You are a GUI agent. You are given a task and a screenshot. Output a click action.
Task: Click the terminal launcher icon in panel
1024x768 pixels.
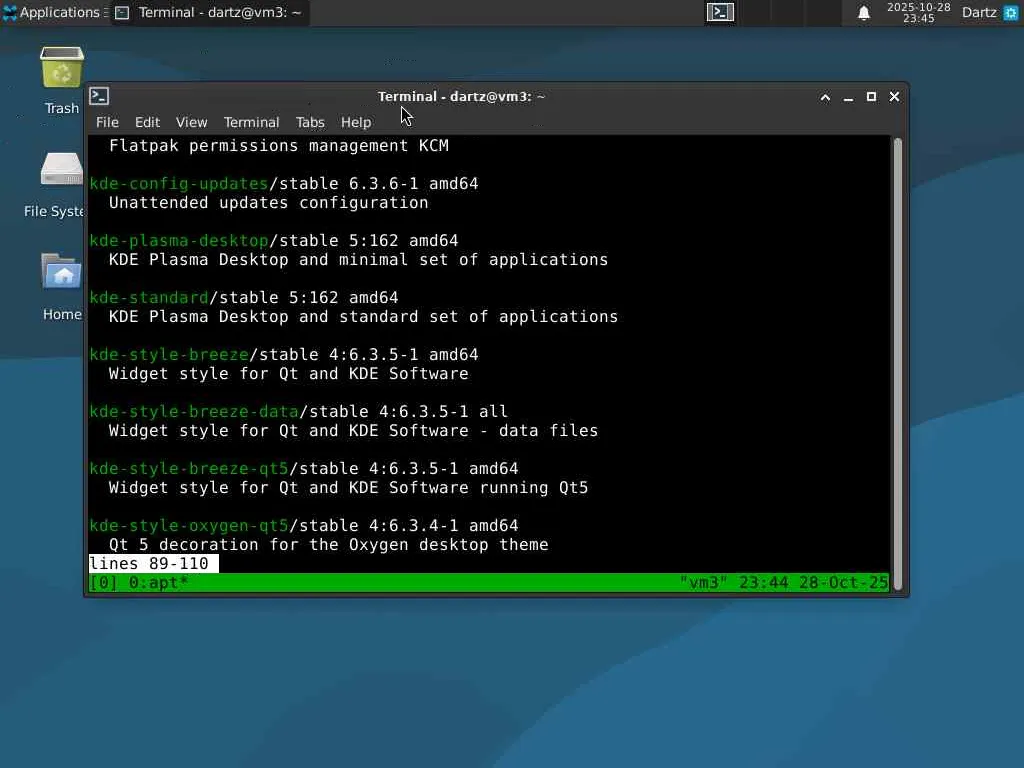coord(720,12)
